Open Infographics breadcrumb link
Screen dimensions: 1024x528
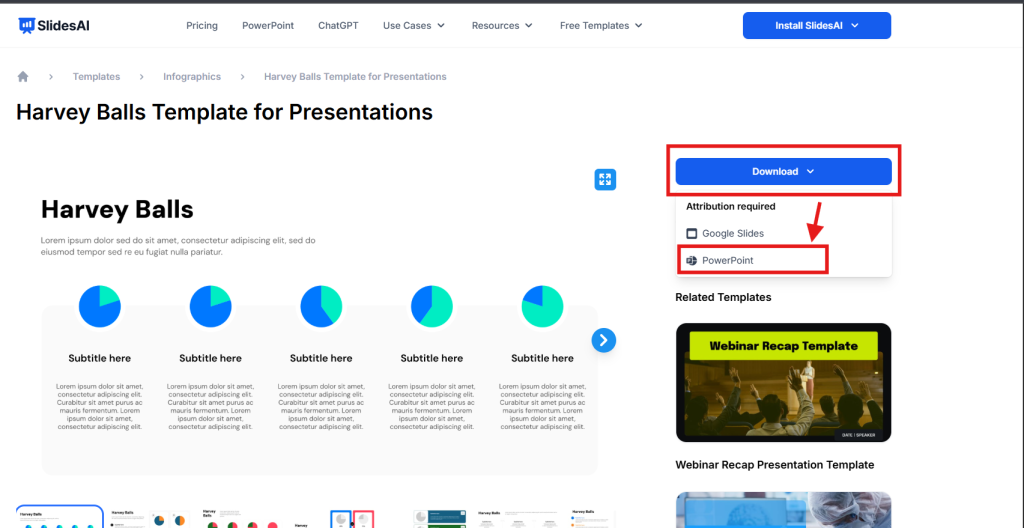192,76
